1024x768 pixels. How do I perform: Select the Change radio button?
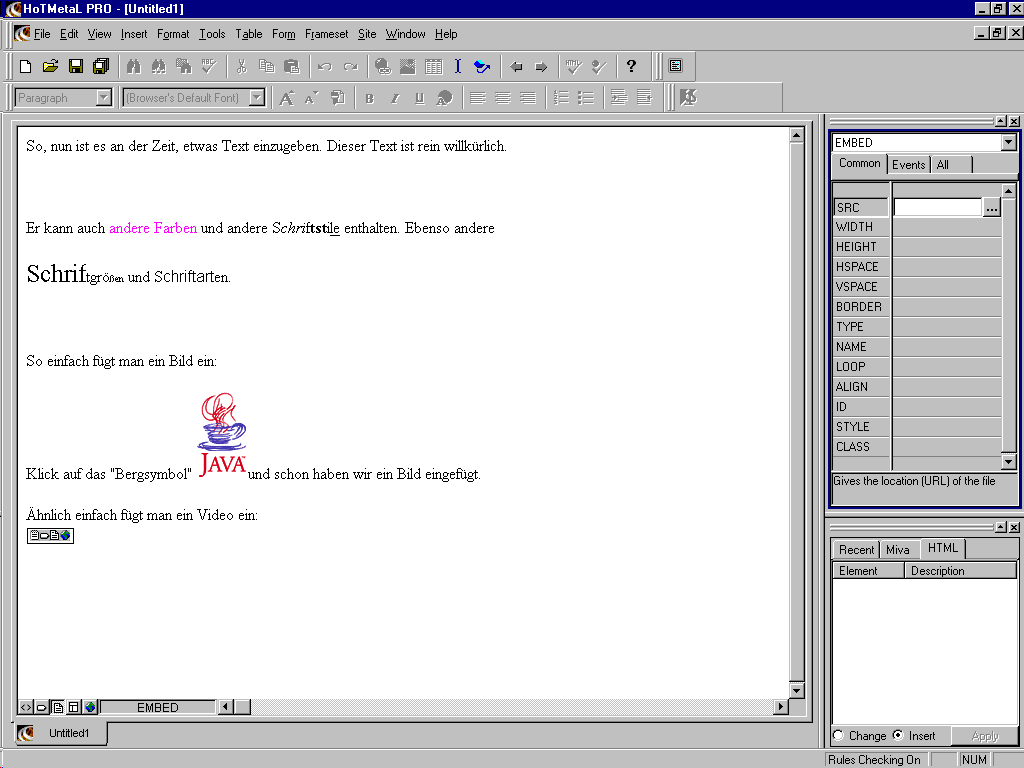point(838,736)
